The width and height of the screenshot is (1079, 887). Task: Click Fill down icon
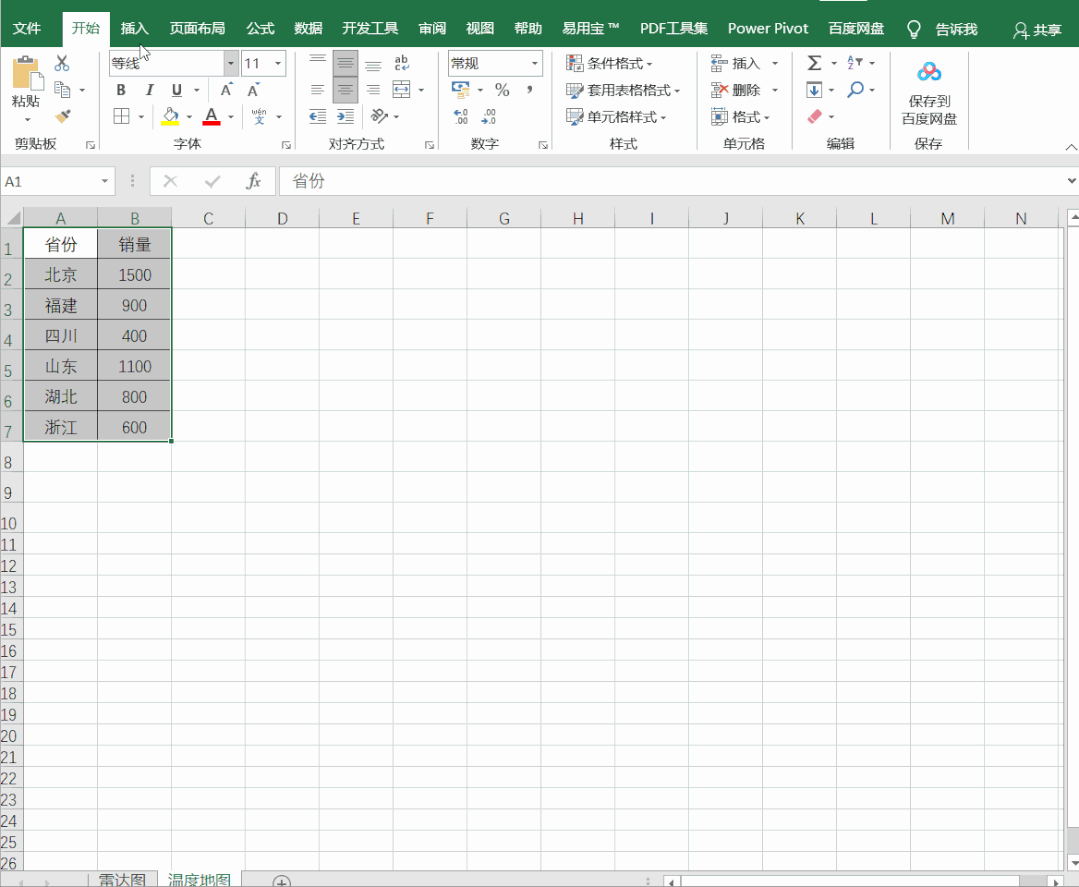[814, 90]
